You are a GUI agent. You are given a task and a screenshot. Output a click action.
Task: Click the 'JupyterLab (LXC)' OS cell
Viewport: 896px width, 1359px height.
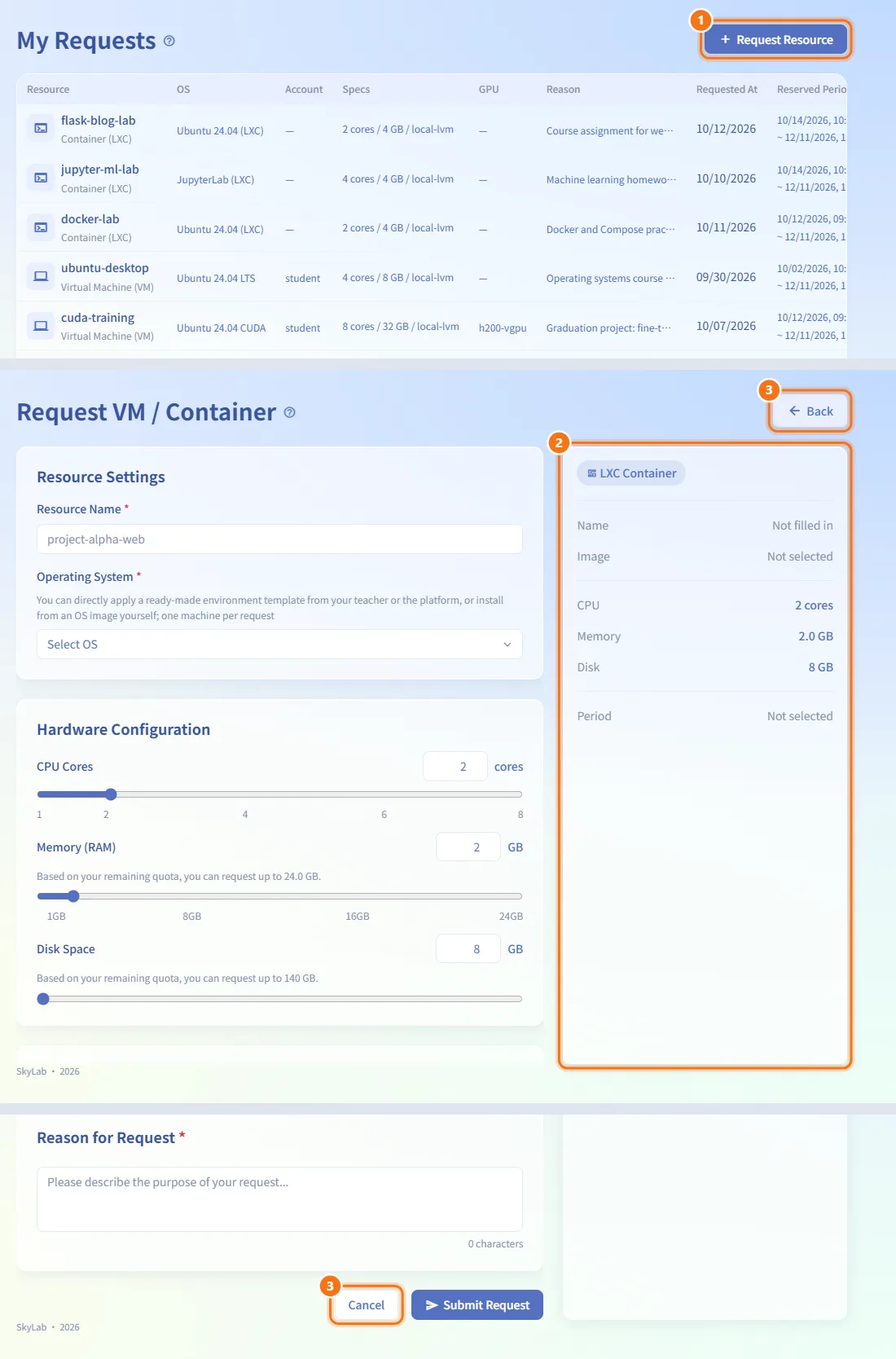(x=216, y=180)
